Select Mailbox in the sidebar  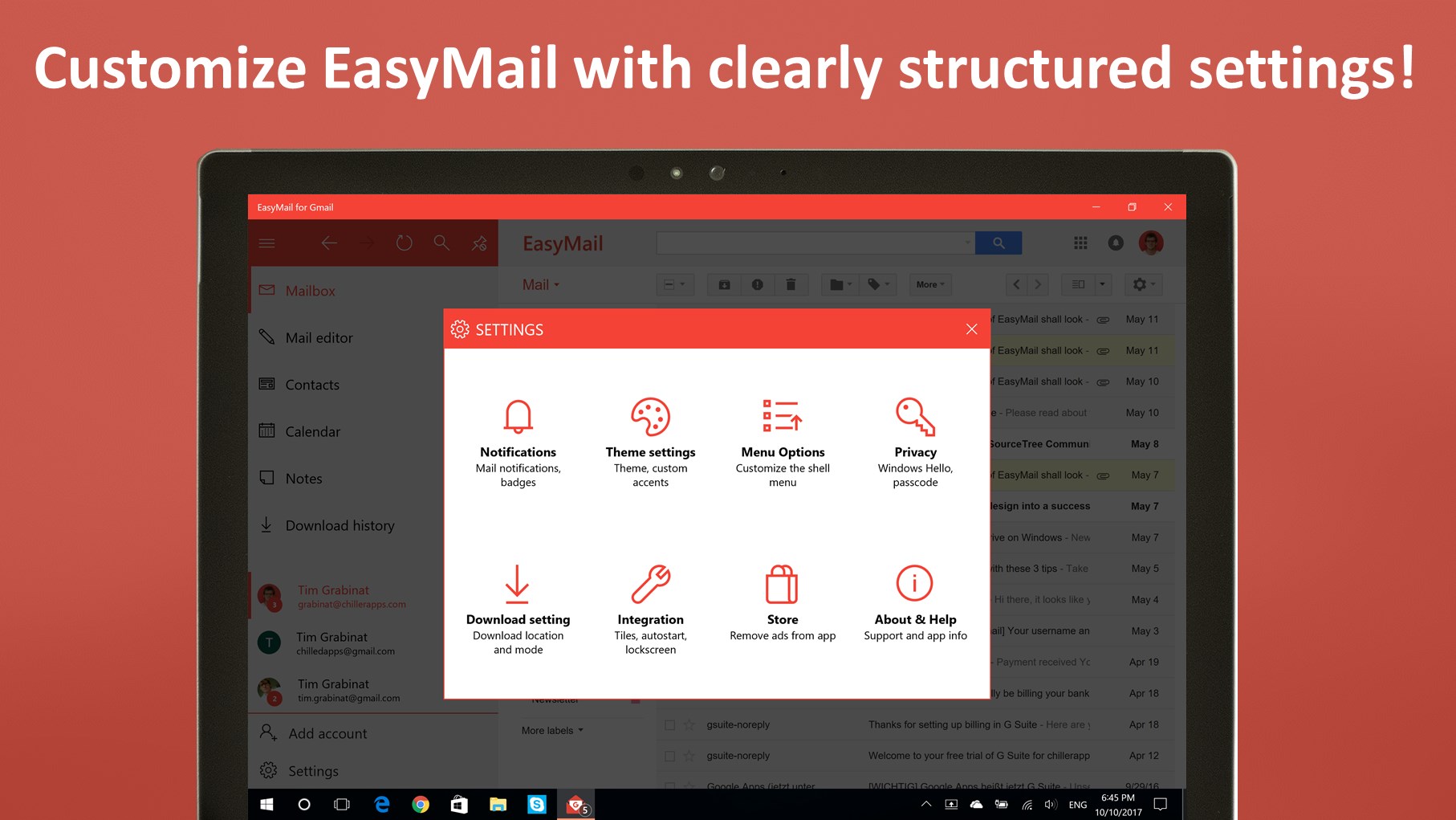373,291
